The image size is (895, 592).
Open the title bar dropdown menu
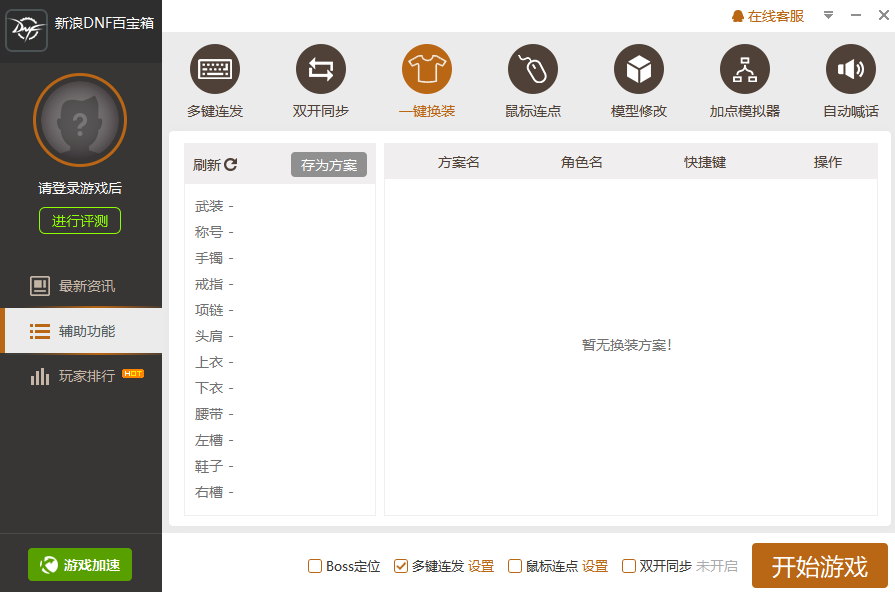[828, 15]
